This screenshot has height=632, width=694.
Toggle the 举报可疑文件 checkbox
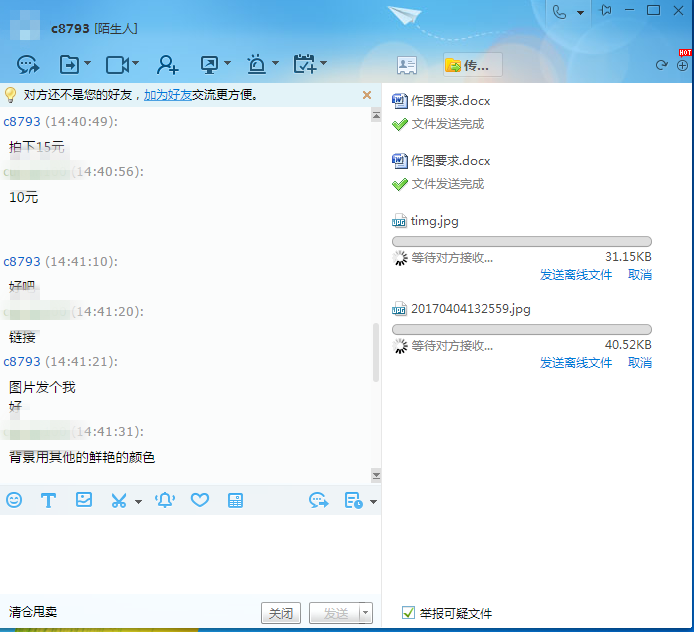(x=408, y=613)
